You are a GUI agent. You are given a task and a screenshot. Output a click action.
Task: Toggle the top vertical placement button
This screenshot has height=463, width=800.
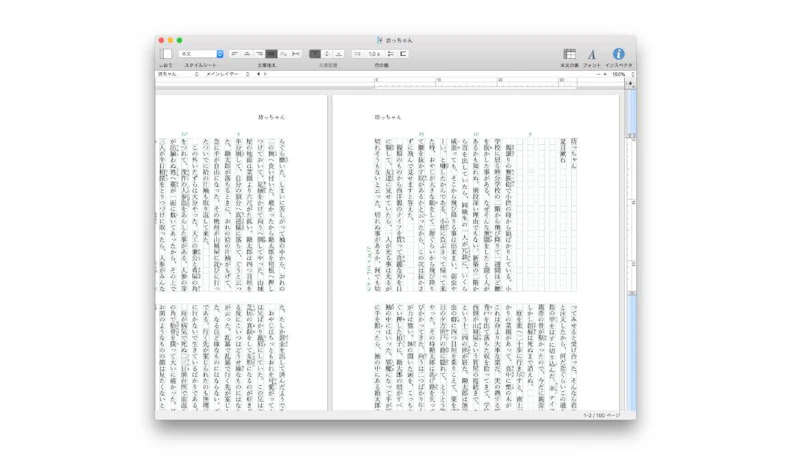click(x=315, y=54)
